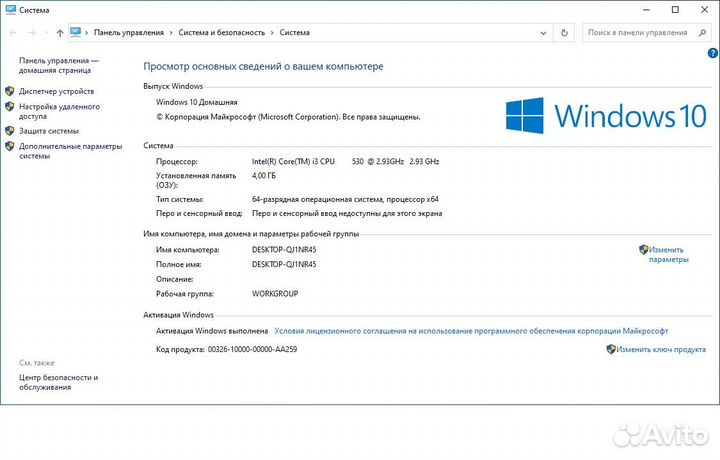Open the Microsoft license agreement link
This screenshot has width=720, height=460.
pos(471,330)
